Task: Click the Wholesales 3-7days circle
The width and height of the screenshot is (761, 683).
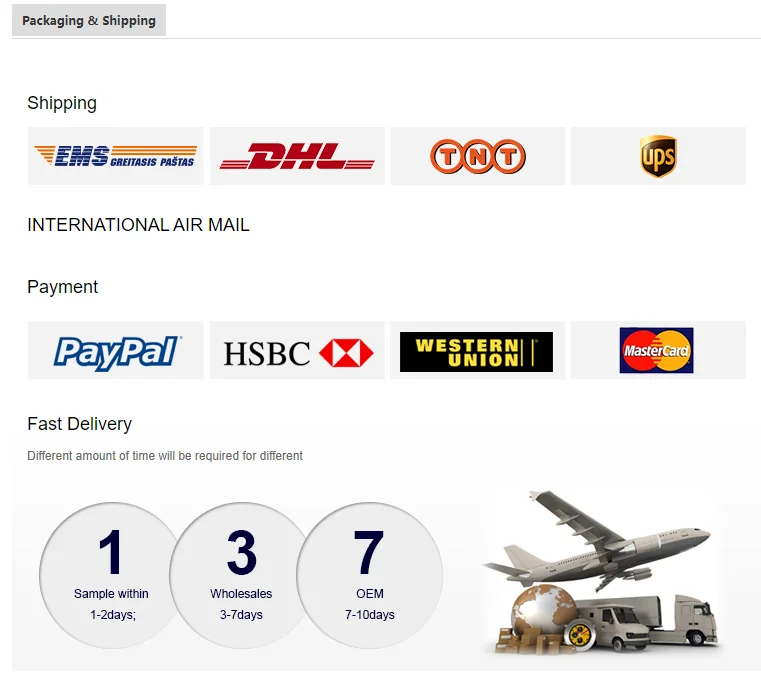Action: pos(241,575)
